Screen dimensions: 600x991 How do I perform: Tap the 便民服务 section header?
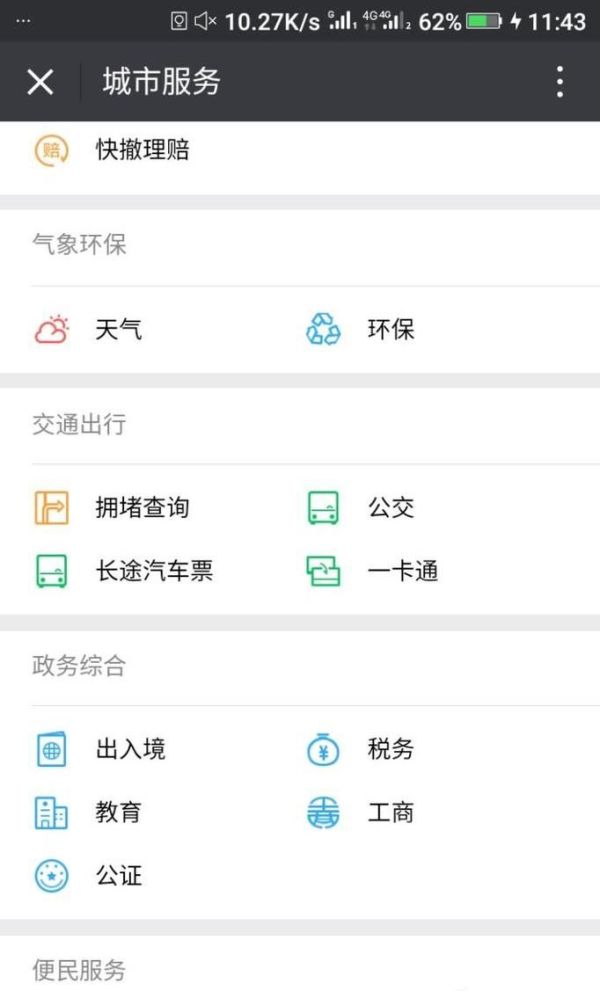tap(80, 969)
